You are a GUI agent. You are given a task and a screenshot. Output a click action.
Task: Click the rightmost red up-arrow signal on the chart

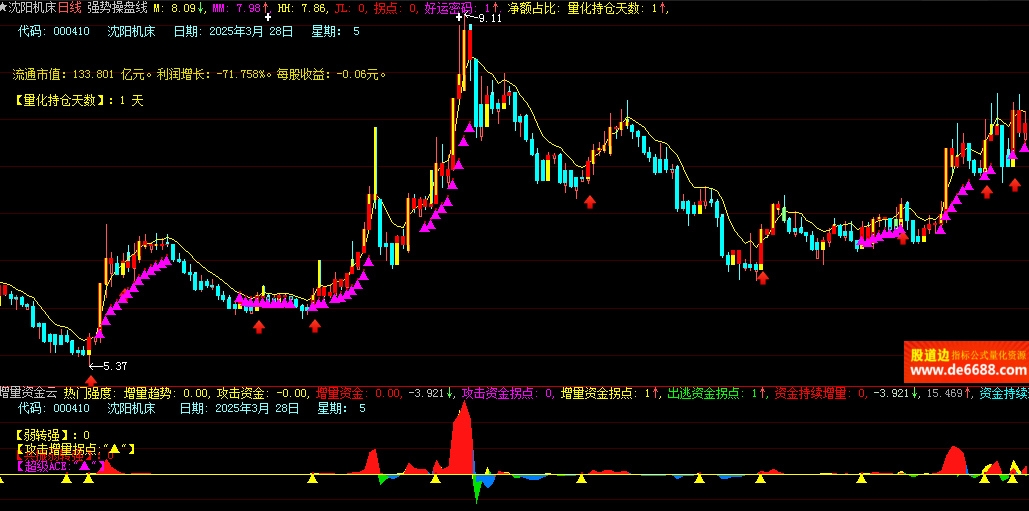(x=1015, y=186)
